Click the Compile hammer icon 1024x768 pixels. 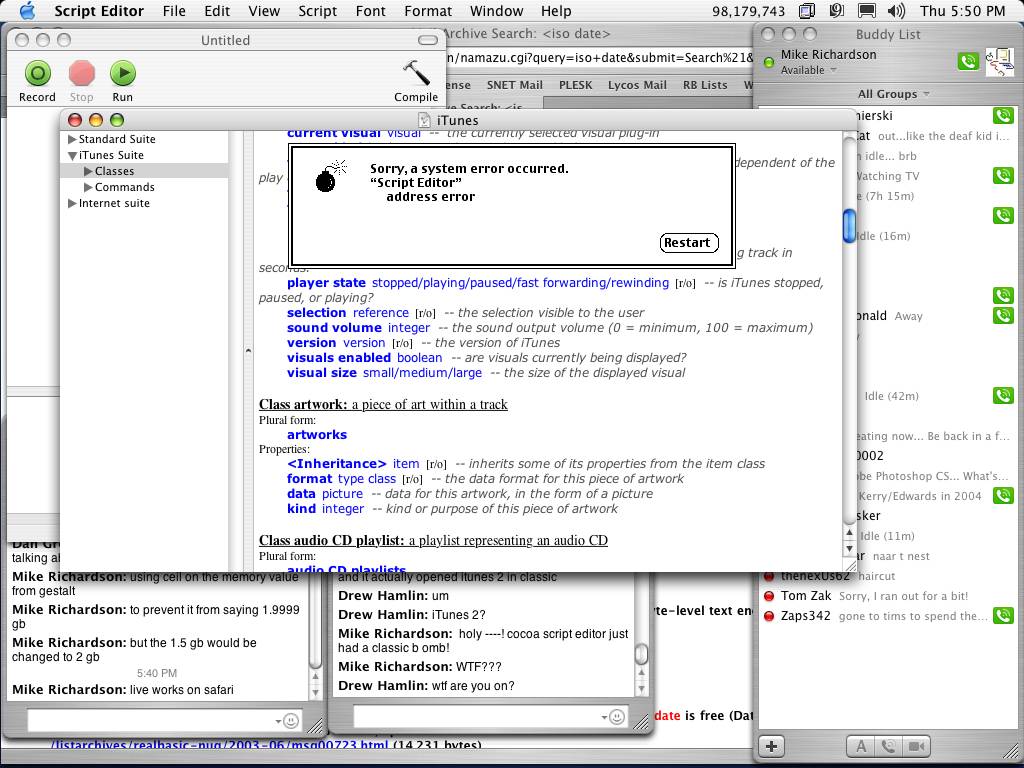point(416,72)
